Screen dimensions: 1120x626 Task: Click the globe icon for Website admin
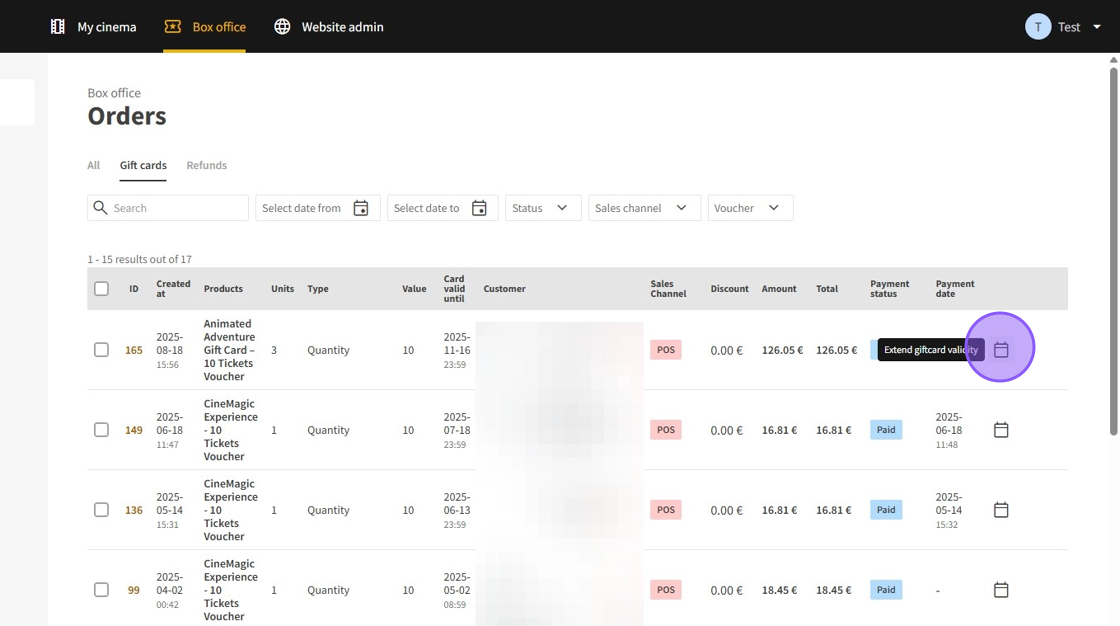282,27
